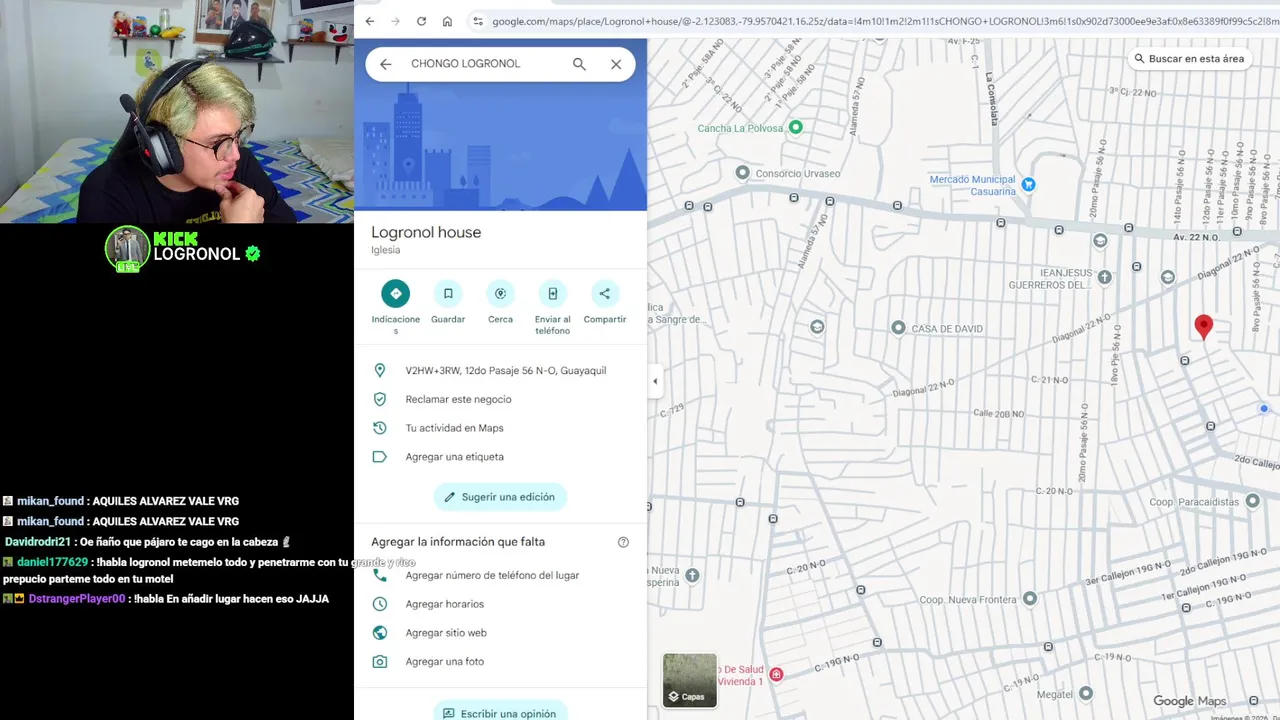Click the Consorcio Urvaseo map marker
The image size is (1280, 720).
pyautogui.click(x=742, y=173)
